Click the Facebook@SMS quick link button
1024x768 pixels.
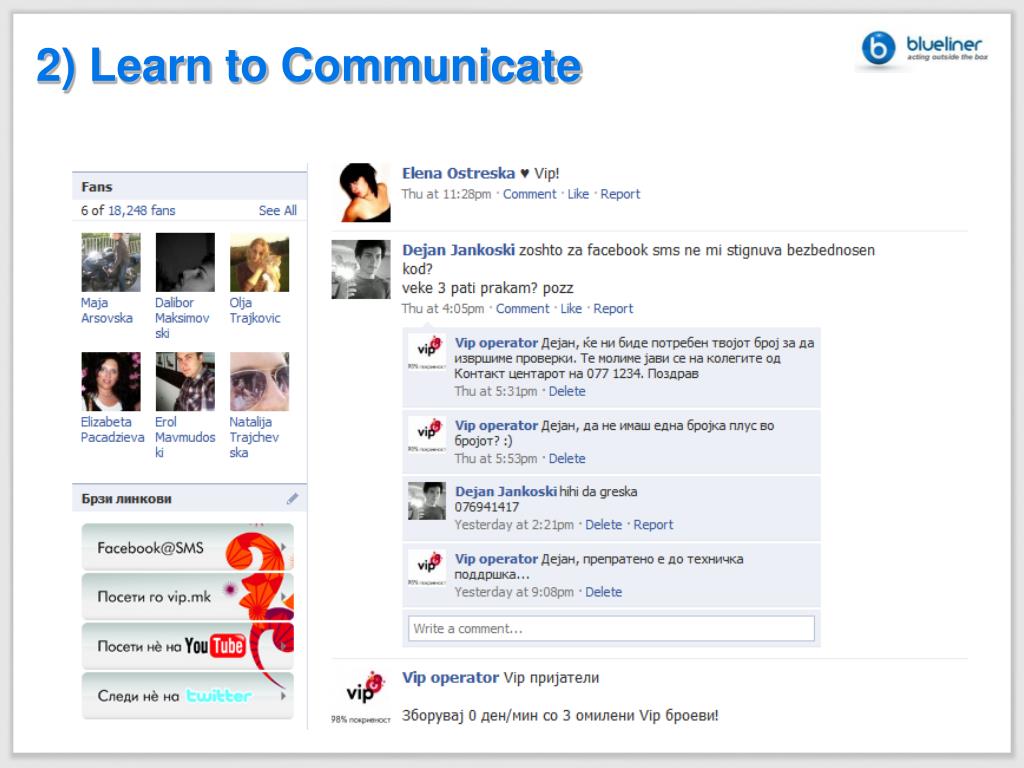coord(187,547)
